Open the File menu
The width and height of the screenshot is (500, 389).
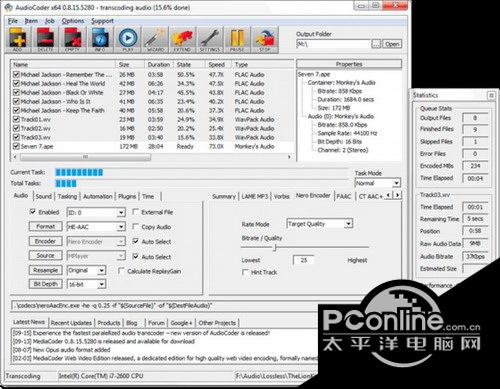click(13, 21)
